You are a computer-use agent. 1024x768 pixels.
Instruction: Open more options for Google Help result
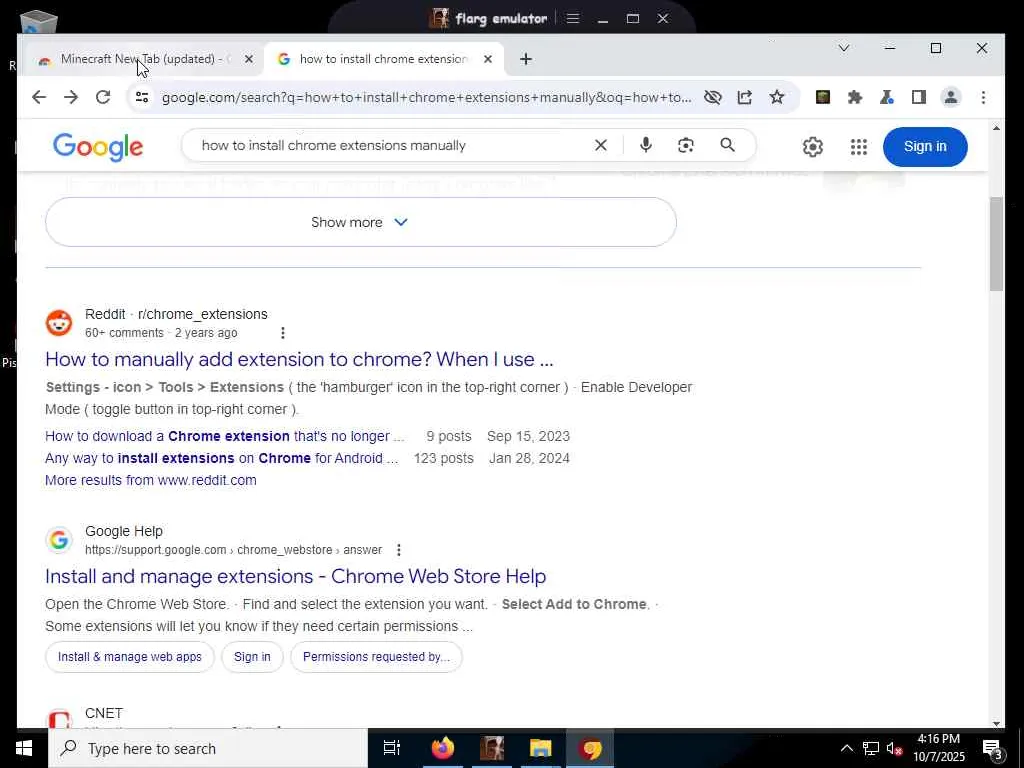(398, 550)
